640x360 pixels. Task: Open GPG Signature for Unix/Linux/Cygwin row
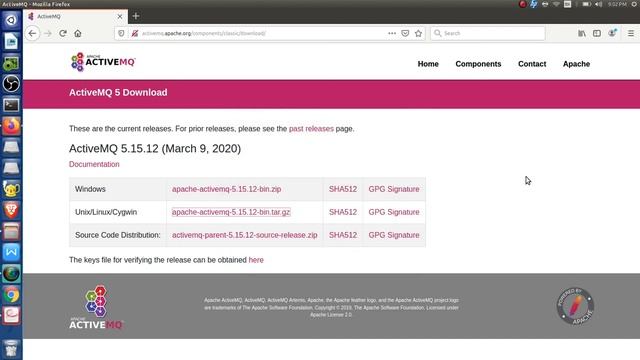click(394, 212)
